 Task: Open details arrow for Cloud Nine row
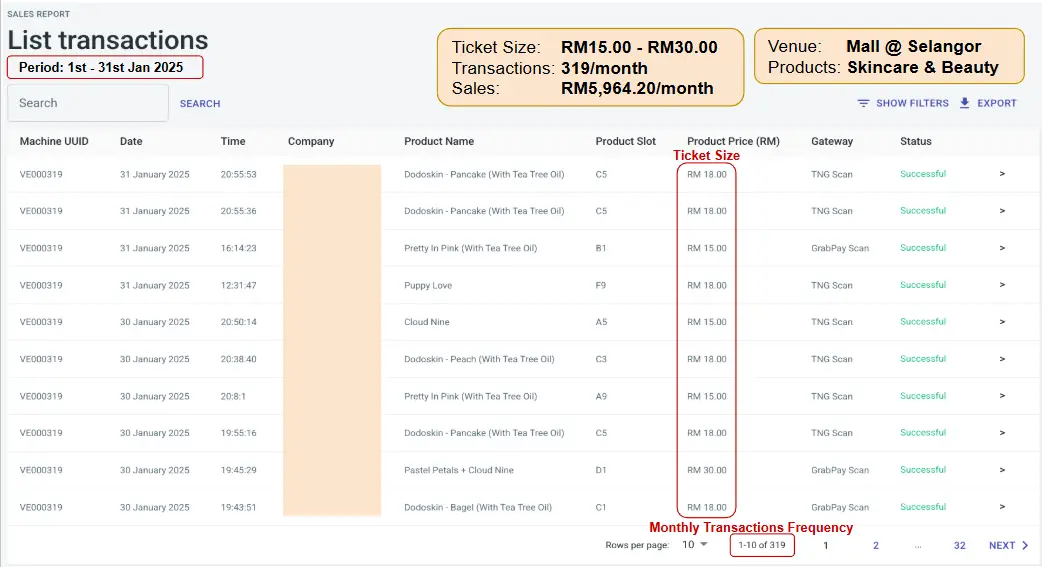(1002, 322)
